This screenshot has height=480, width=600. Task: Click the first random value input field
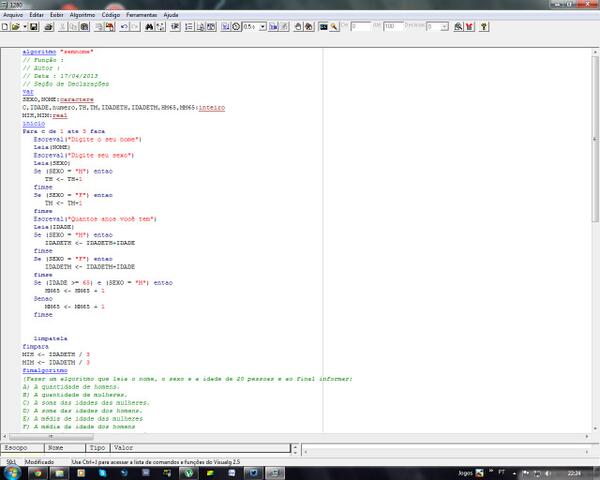click(361, 27)
